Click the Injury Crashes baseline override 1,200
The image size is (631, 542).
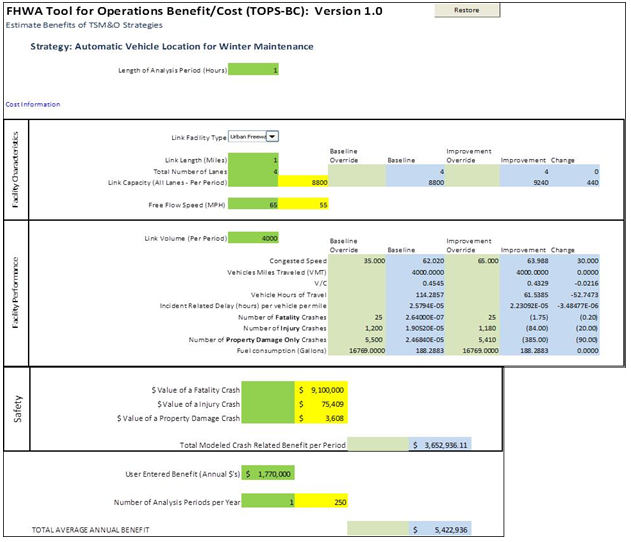357,328
